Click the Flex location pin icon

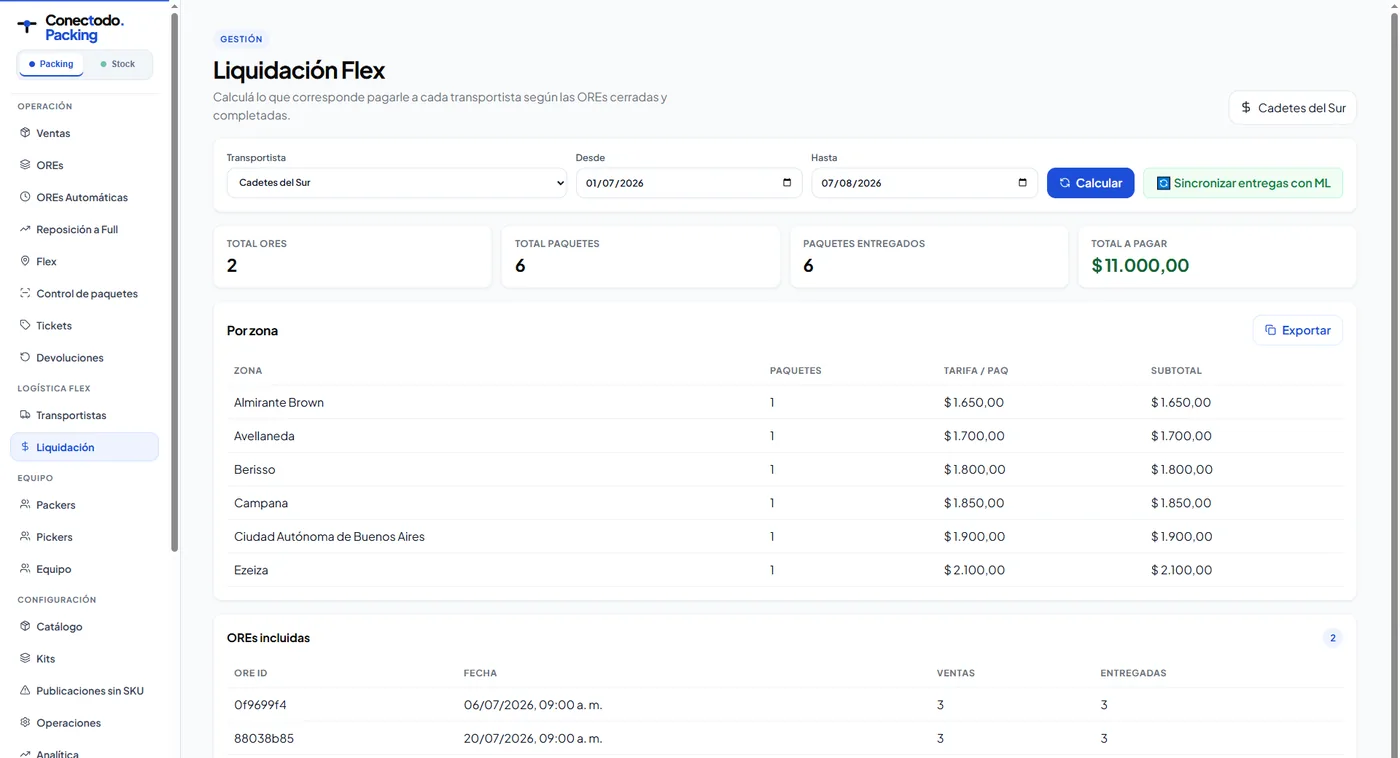pyautogui.click(x=25, y=261)
